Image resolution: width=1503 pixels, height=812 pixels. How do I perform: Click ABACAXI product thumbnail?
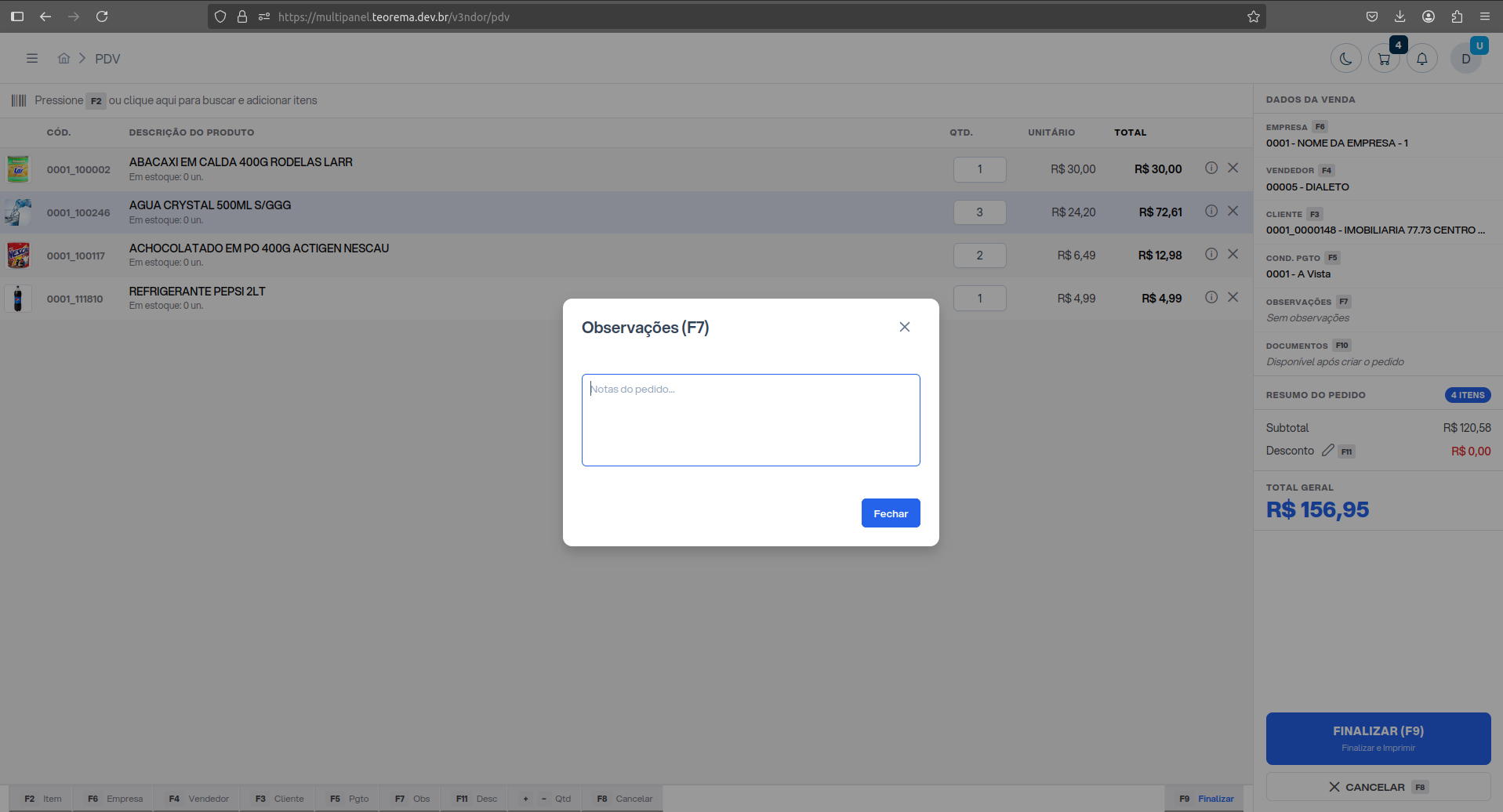pos(18,169)
